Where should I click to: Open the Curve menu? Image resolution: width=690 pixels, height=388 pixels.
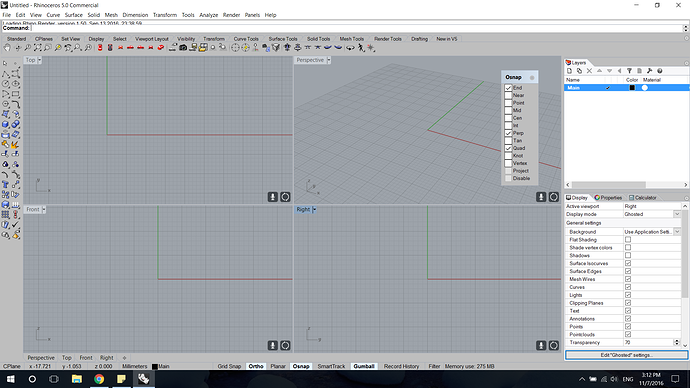pyautogui.click(x=53, y=15)
